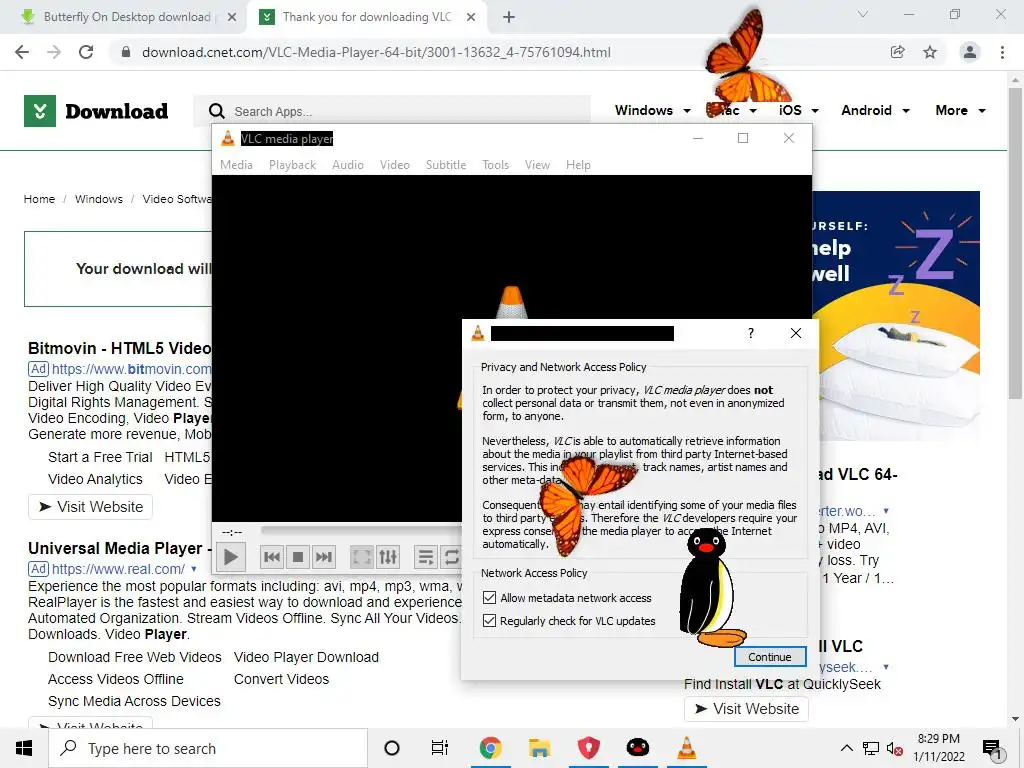The image size is (1024, 768).
Task: Click the CNET Download logo
Action: pos(96,111)
